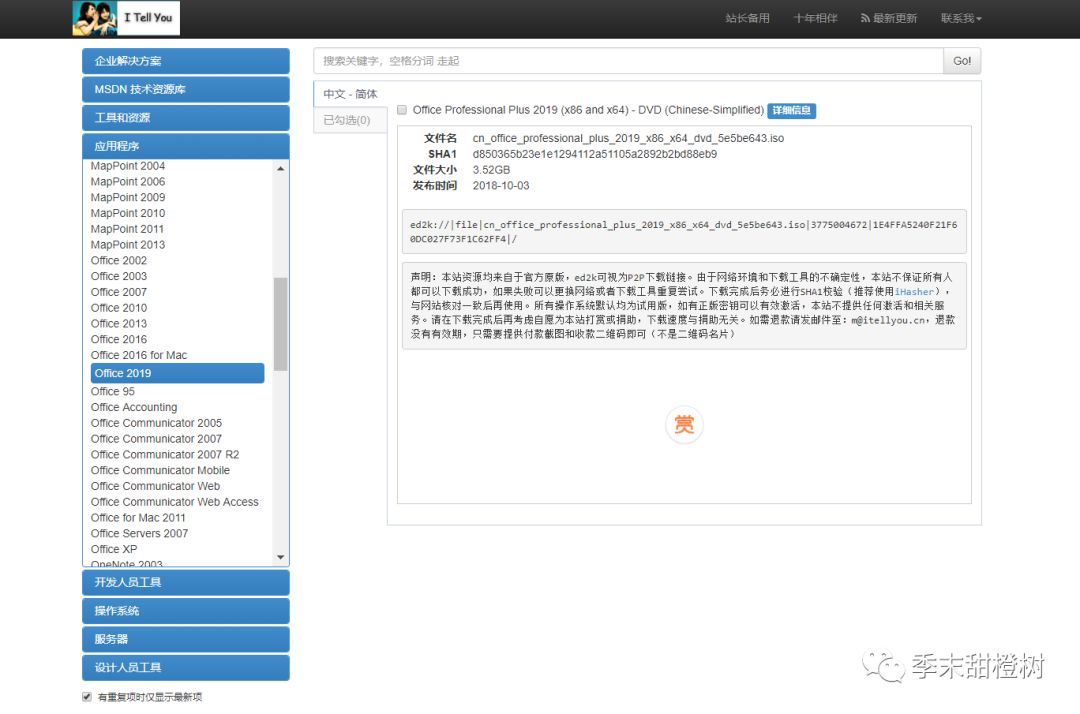Expand the MSDN 技术资源库 category
This screenshot has height=714, width=1080.
pos(185,89)
